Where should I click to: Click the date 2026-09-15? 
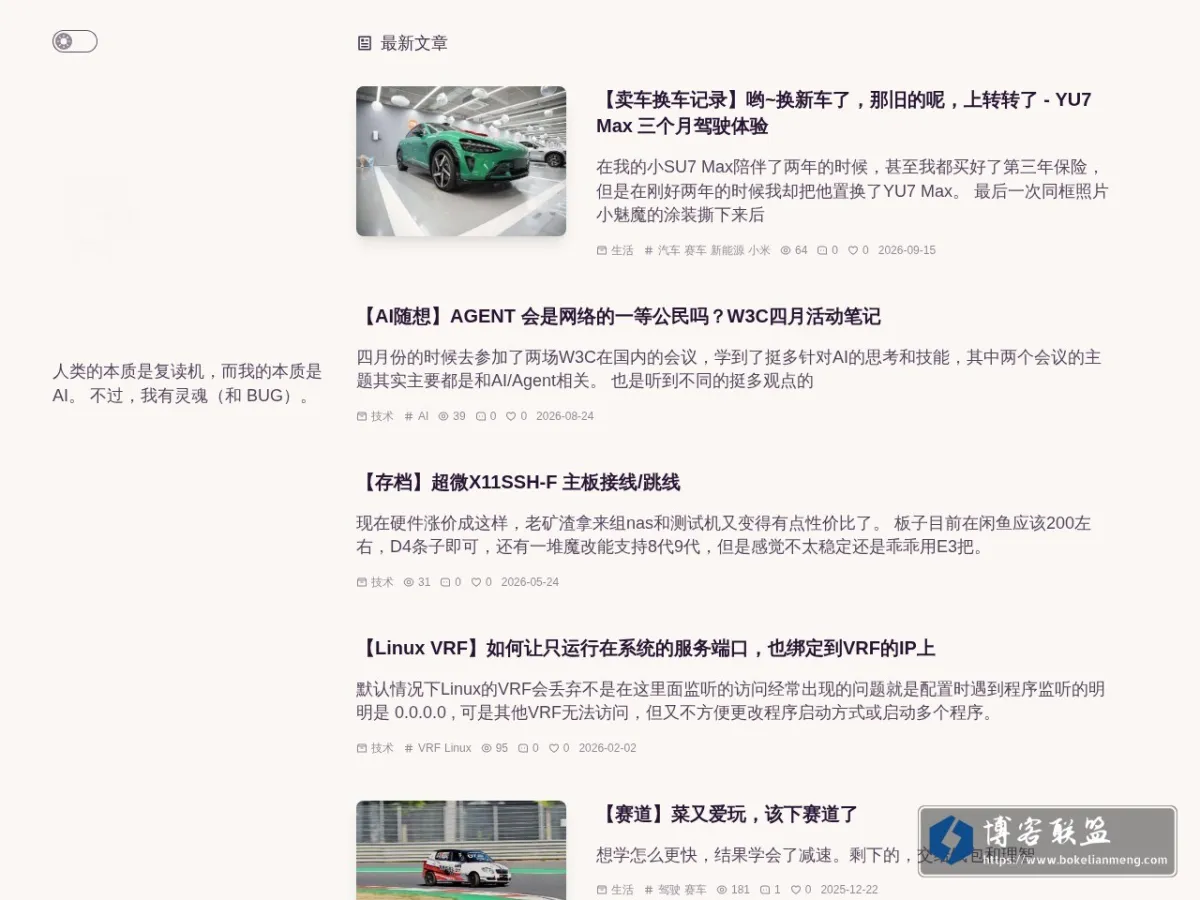[907, 251]
